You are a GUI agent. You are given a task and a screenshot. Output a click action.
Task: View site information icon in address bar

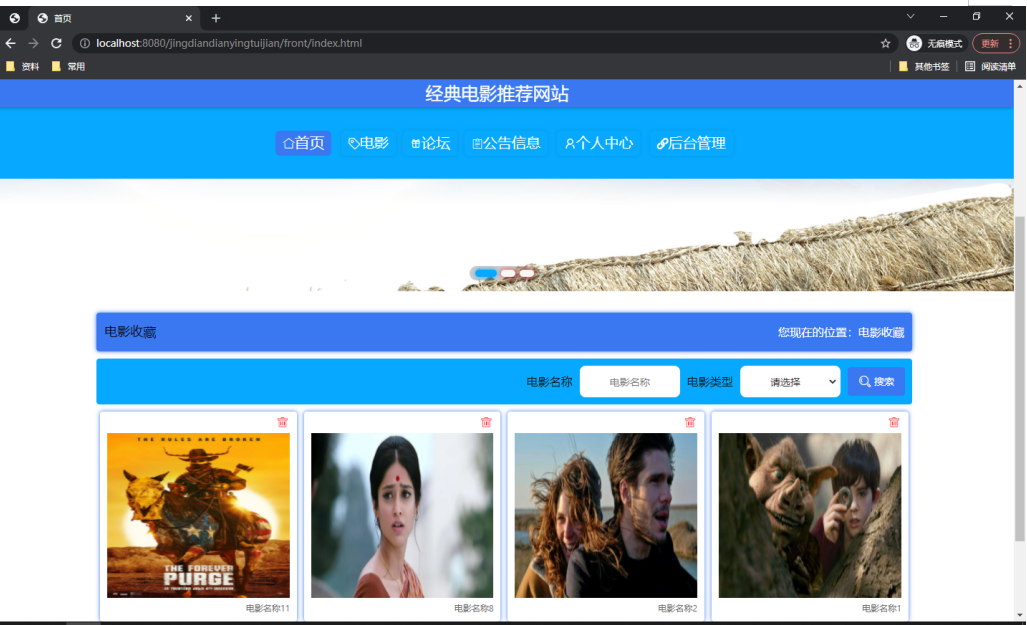click(84, 43)
